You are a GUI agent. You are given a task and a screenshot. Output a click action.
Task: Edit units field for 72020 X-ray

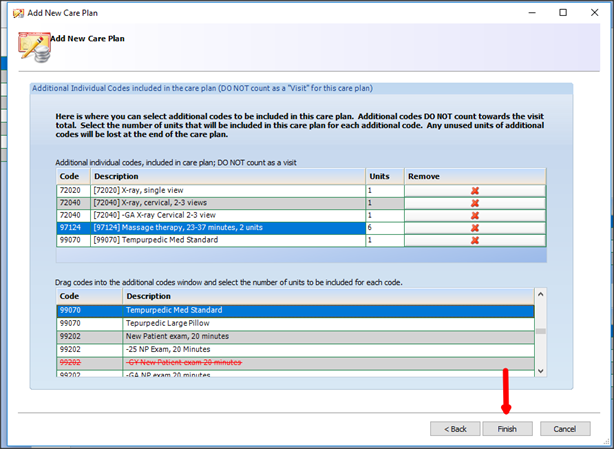tap(384, 190)
